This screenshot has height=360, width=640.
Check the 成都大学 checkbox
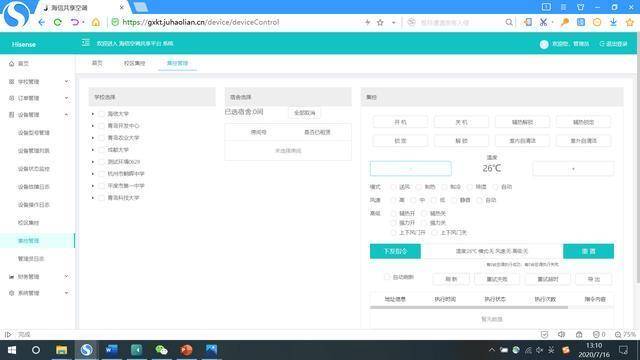tap(101, 150)
